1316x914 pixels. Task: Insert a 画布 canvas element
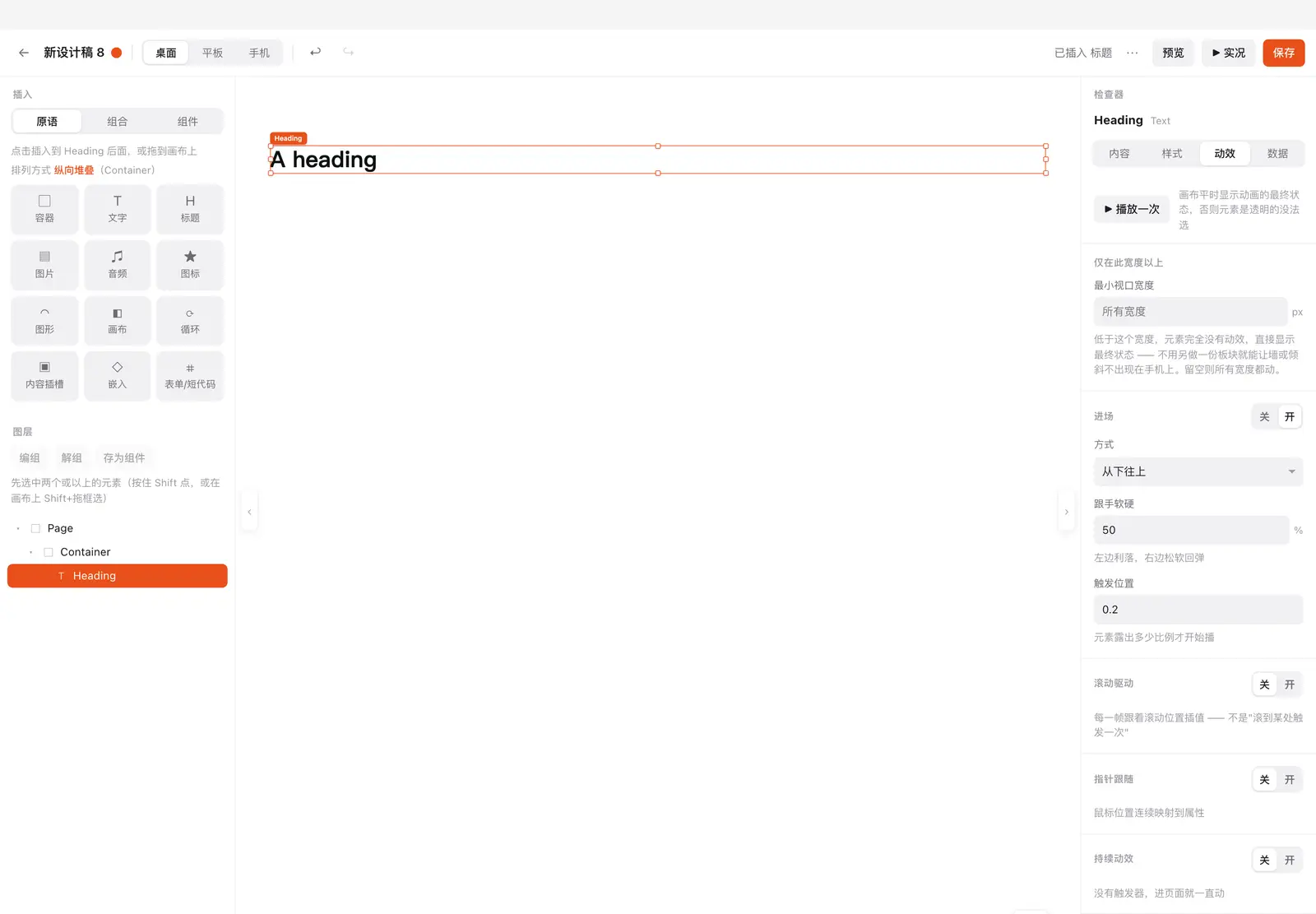coord(118,320)
